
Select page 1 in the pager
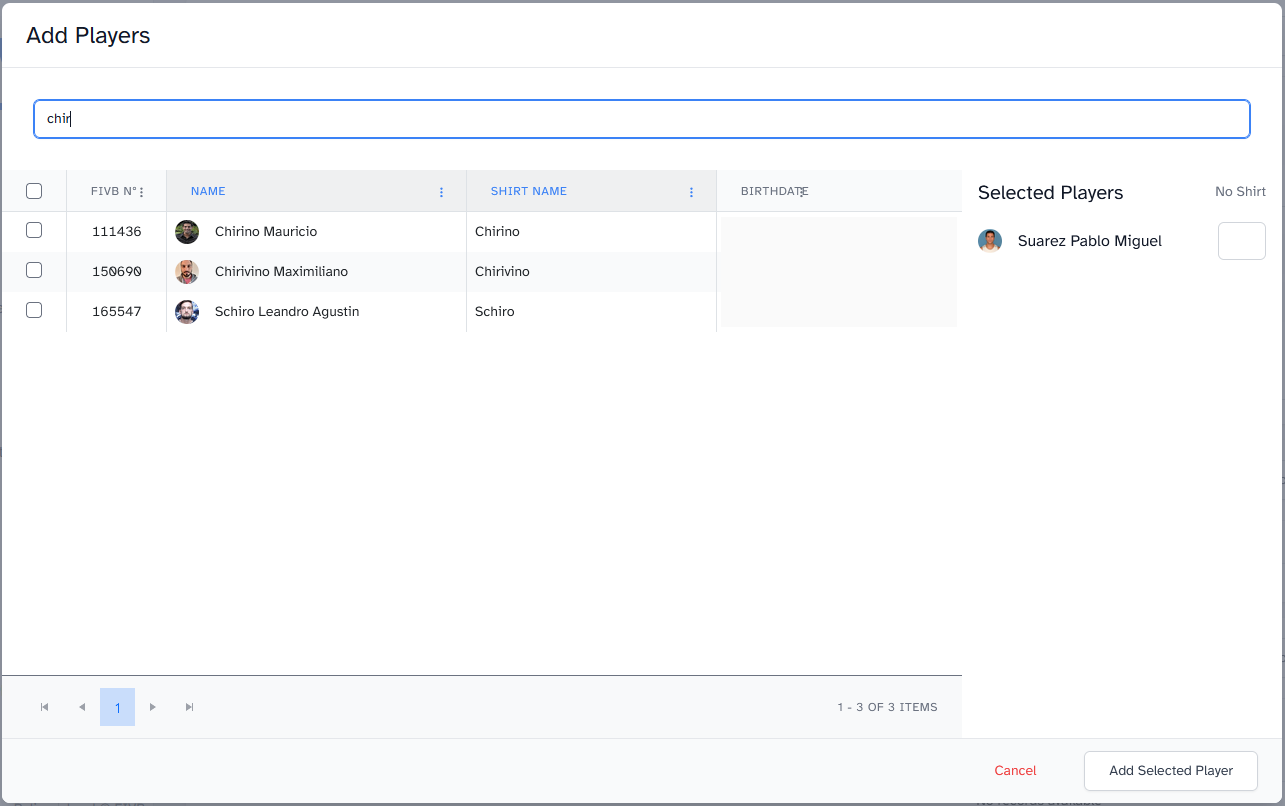pyautogui.click(x=117, y=707)
